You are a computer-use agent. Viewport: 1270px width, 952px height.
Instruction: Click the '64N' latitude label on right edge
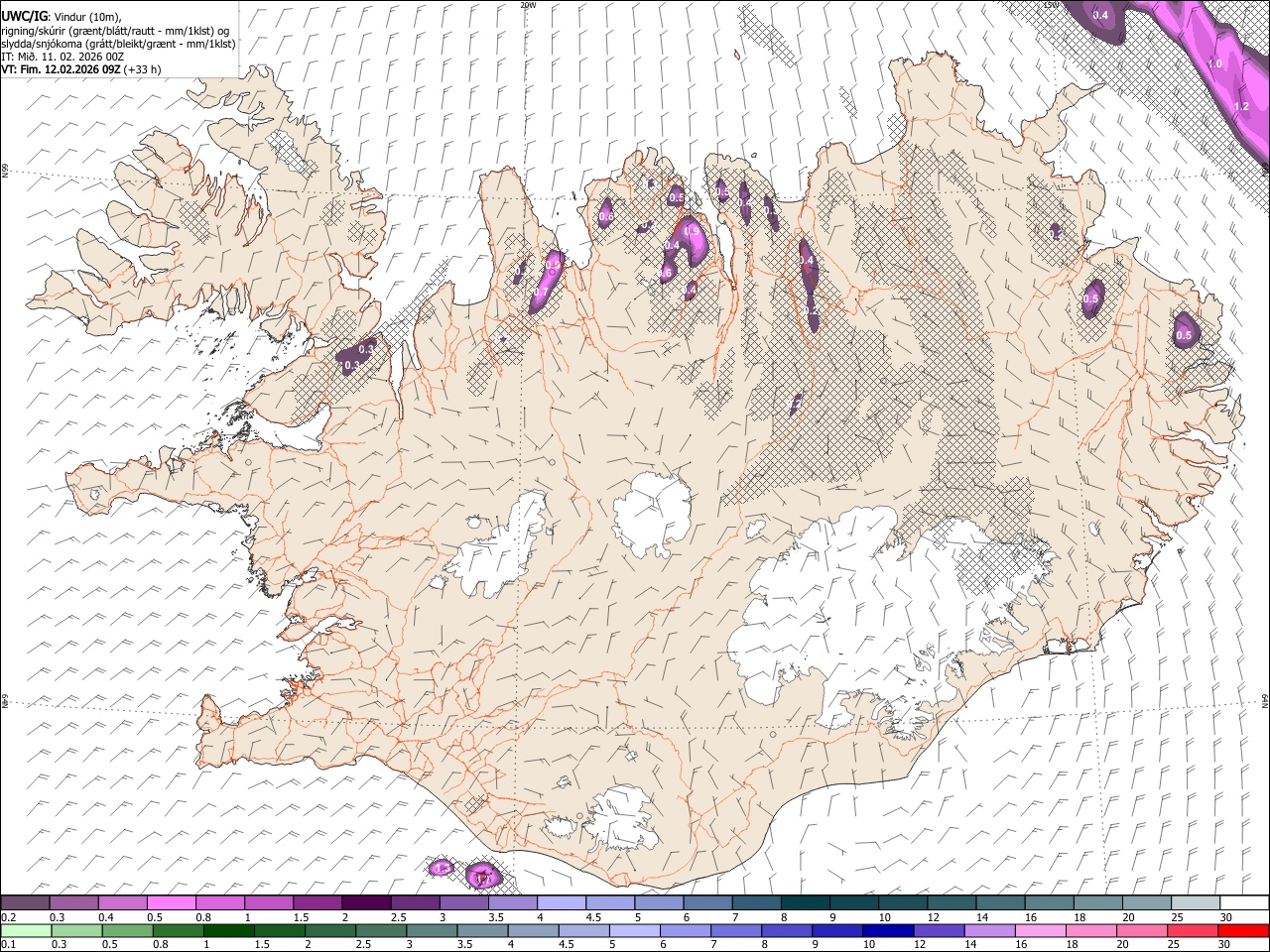click(x=1265, y=701)
